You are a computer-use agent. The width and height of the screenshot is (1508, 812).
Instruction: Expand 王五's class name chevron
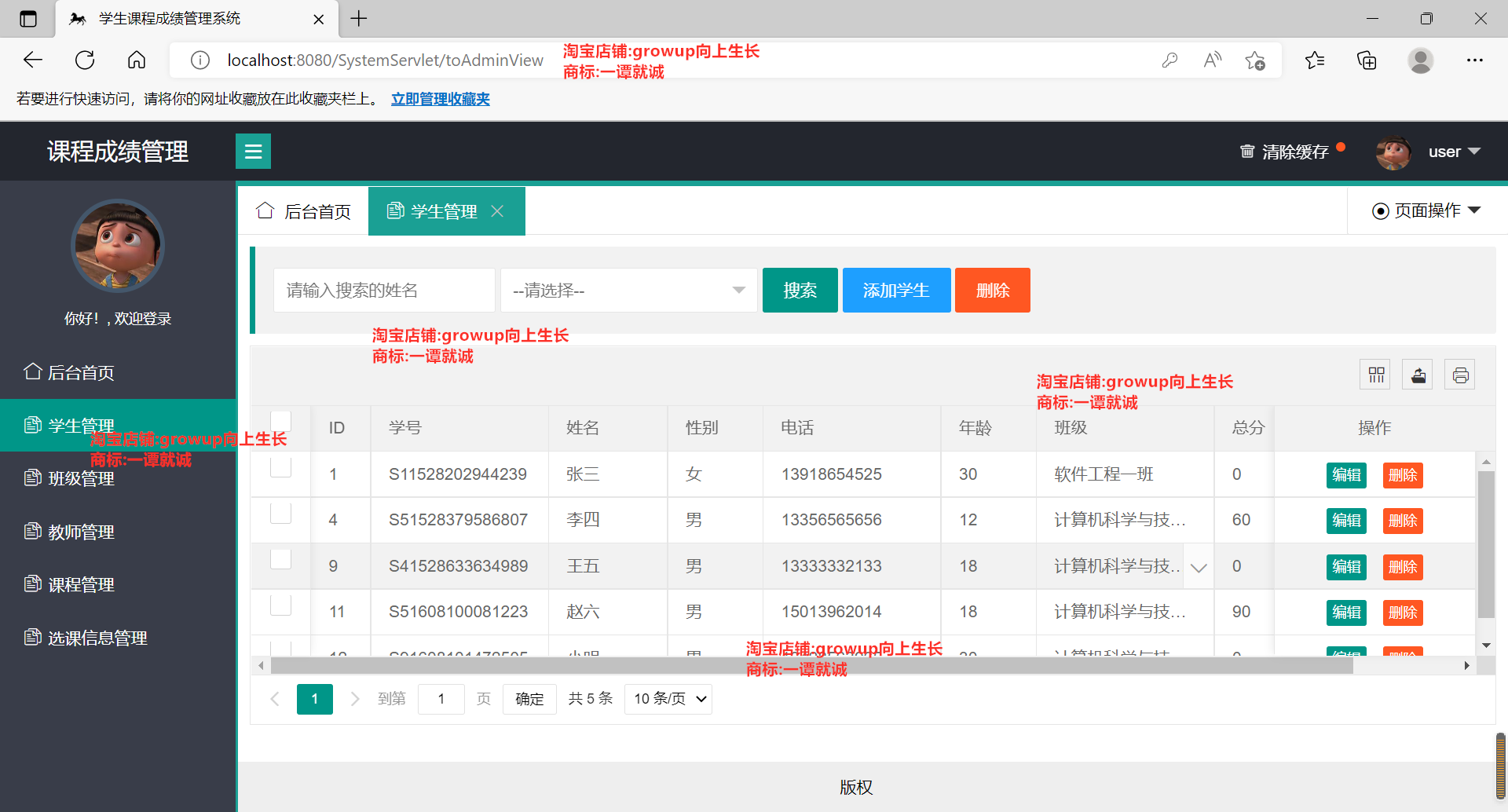[x=1198, y=566]
